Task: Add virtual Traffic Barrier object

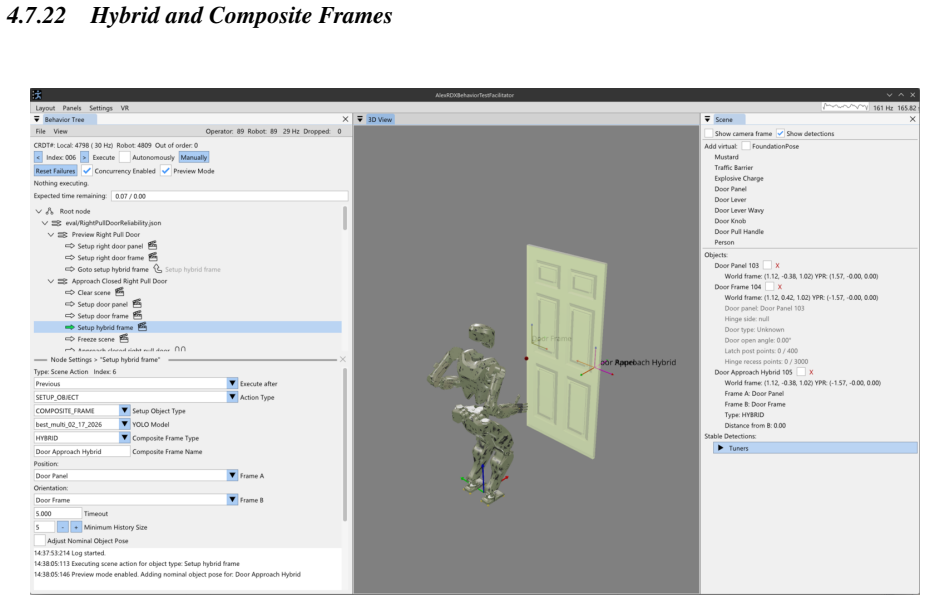Action: click(733, 168)
